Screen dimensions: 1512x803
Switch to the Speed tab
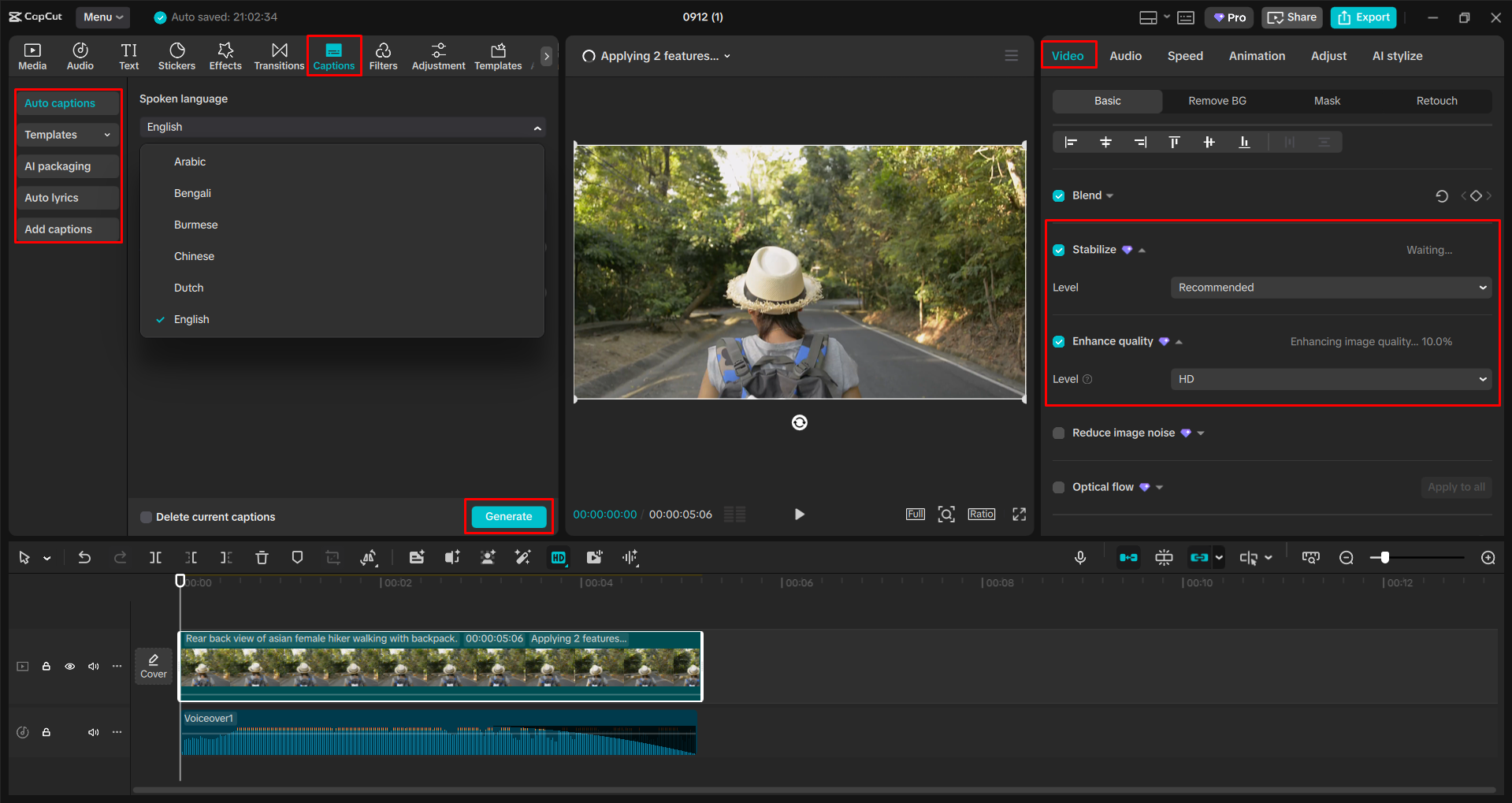click(1184, 56)
